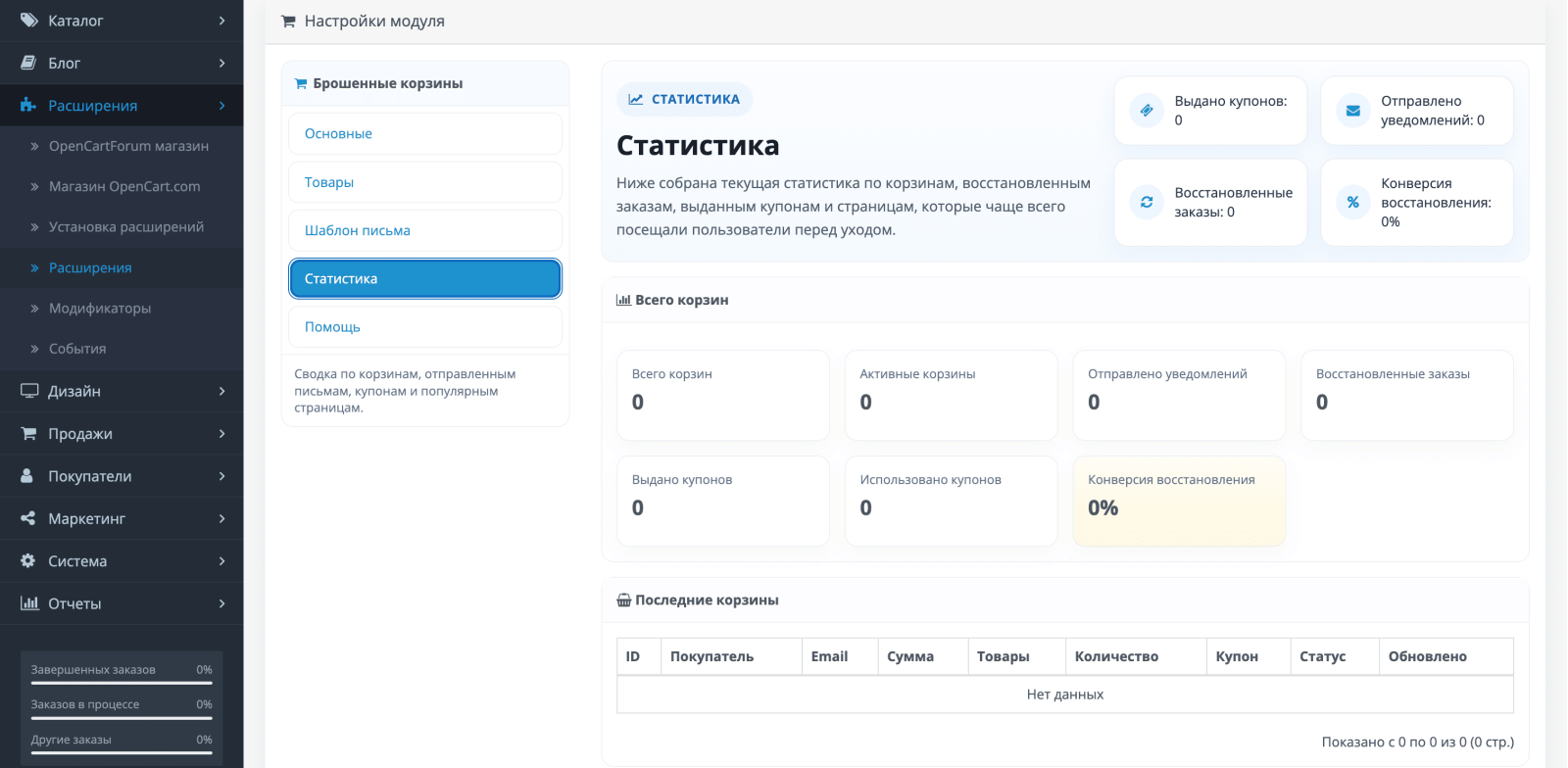Expand the Отчеты menu arrow
The height and width of the screenshot is (768, 1568).
coord(222,603)
